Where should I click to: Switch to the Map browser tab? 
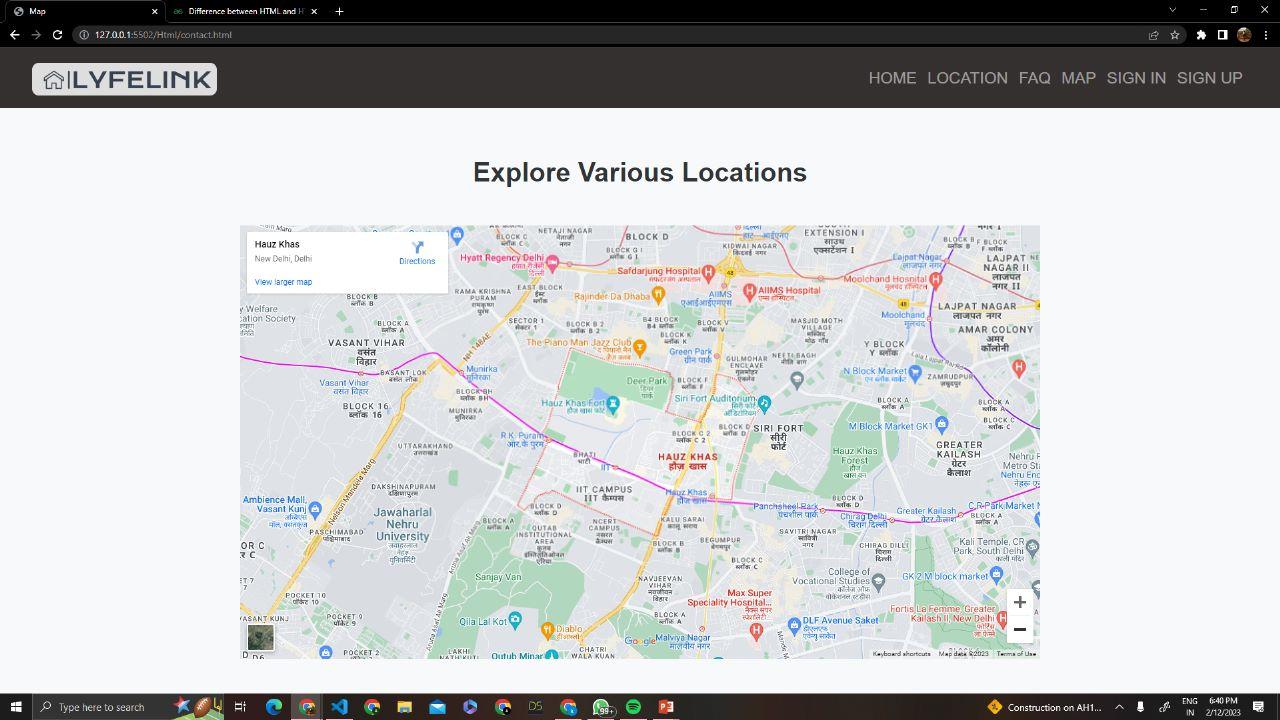85,11
